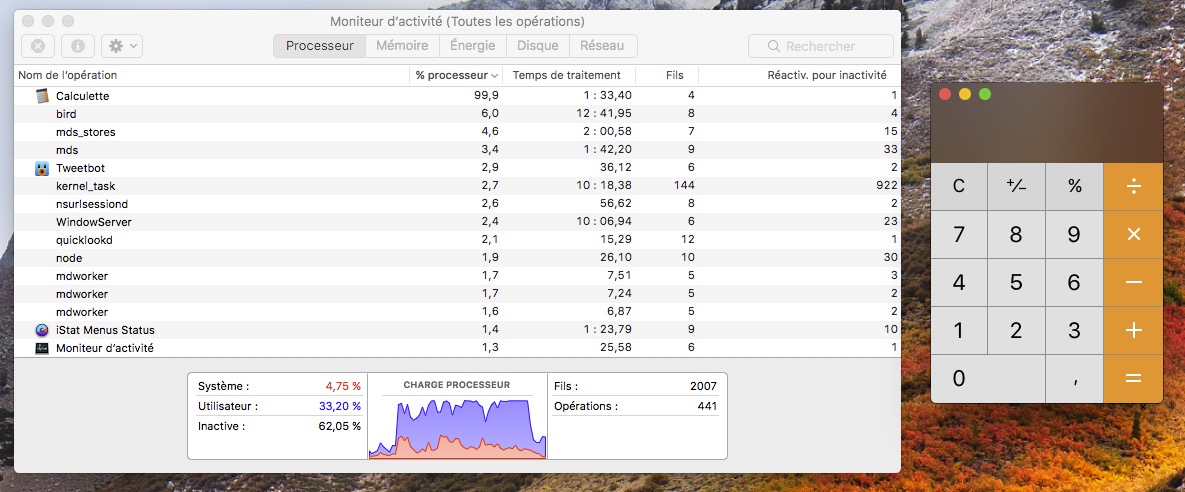Select the quicklookd process row
The image size is (1185, 492).
(x=457, y=240)
